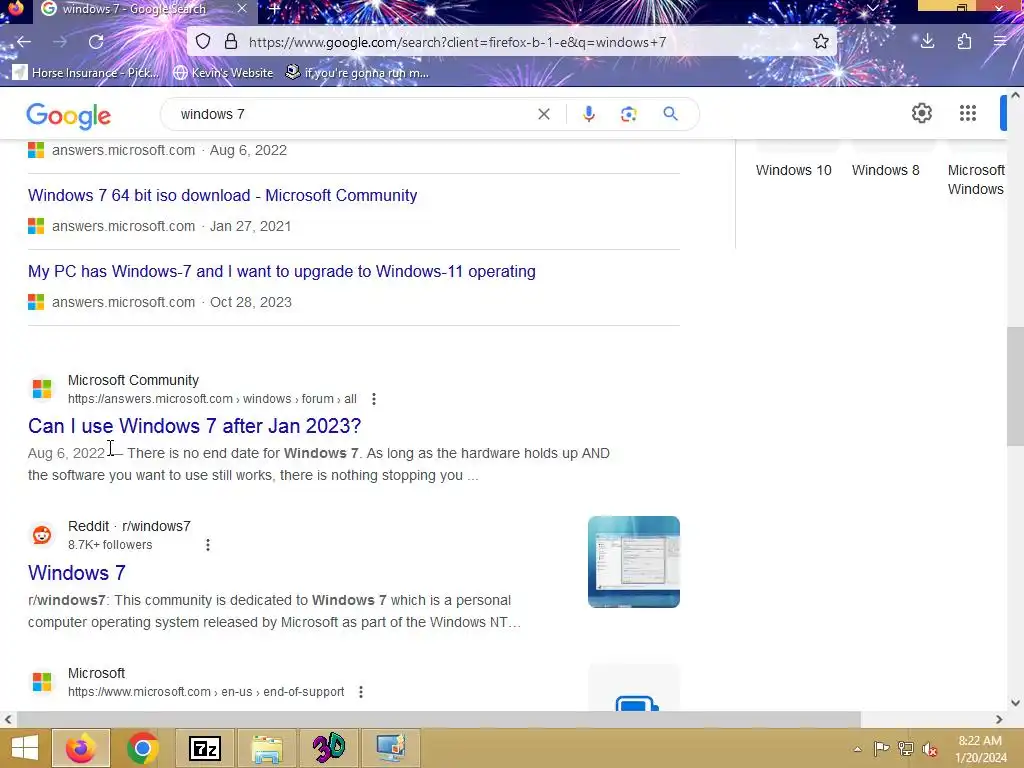This screenshot has height=768, width=1024.
Task: Clear the search box with the X icon
Action: click(x=543, y=114)
